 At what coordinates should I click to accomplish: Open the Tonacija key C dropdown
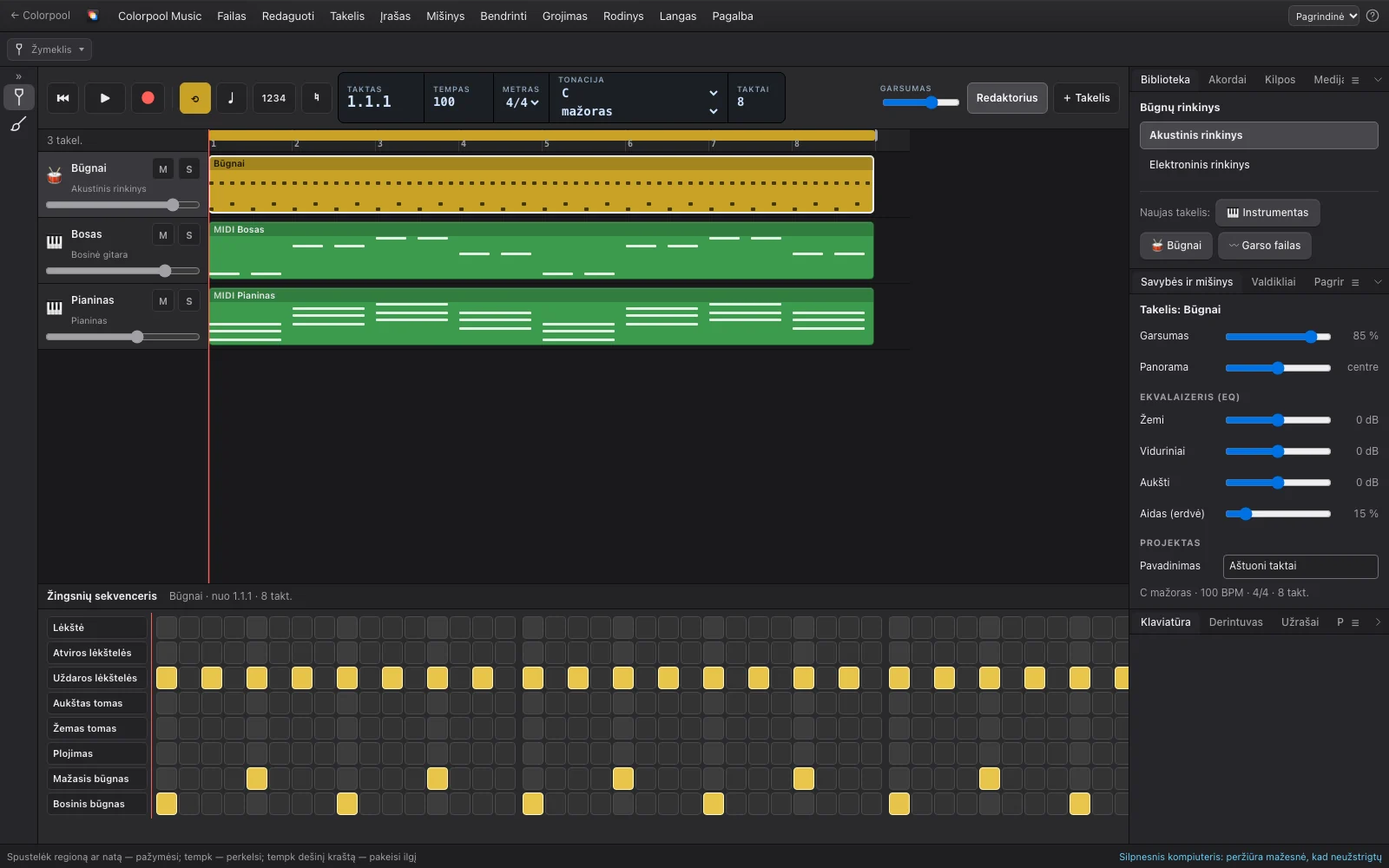tap(639, 93)
